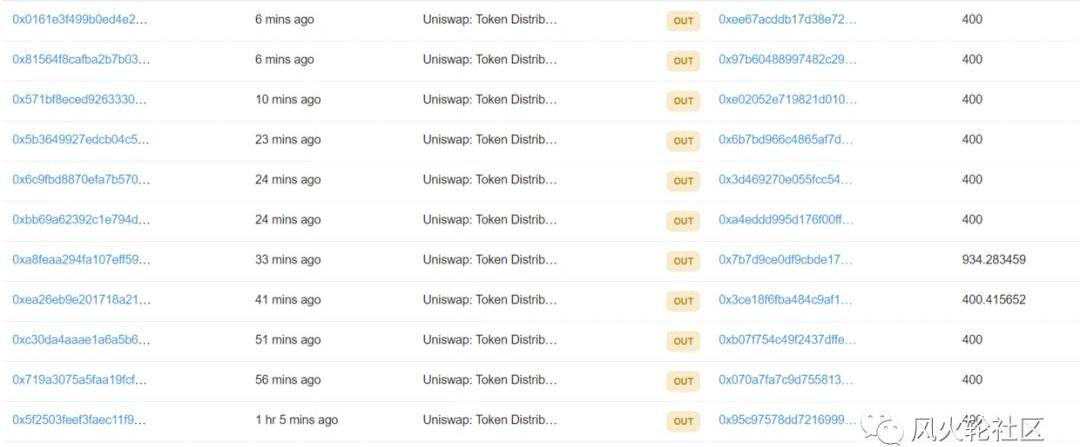Screen dimensions: 1080x447
Task: Open transaction hash 0x0161e3f499b0ed4e2
Action: tap(81, 19)
